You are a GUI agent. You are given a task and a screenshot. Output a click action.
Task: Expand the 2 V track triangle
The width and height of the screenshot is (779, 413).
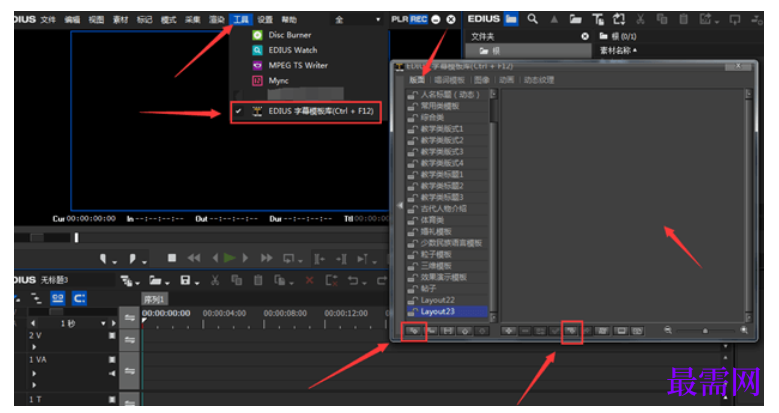(34, 347)
